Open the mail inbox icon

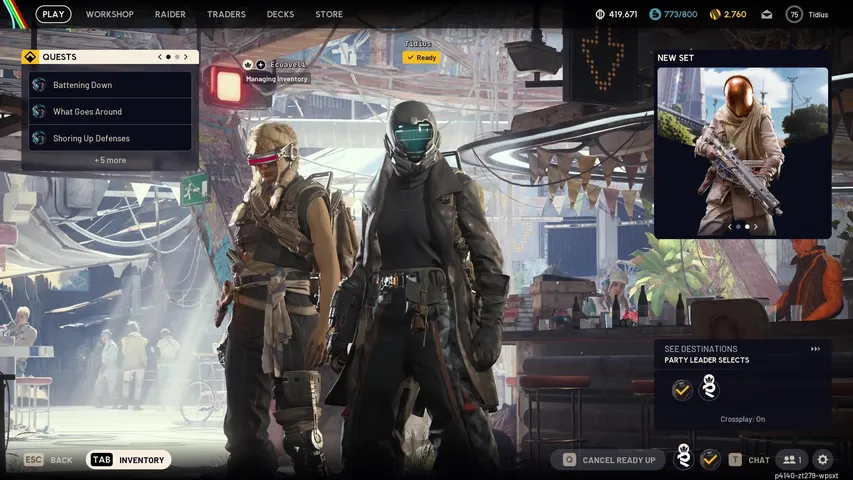tap(767, 15)
